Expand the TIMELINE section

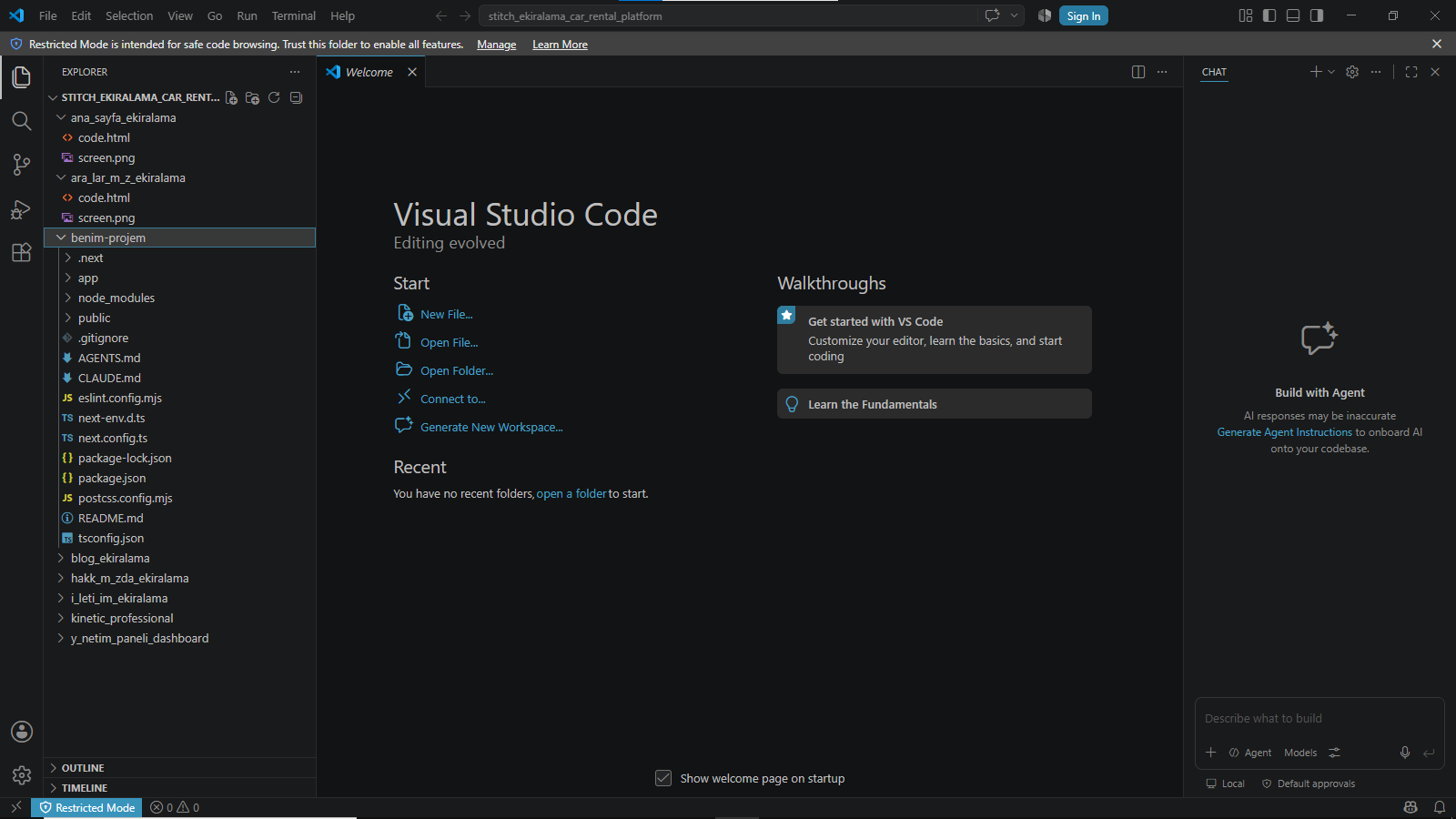(180, 788)
